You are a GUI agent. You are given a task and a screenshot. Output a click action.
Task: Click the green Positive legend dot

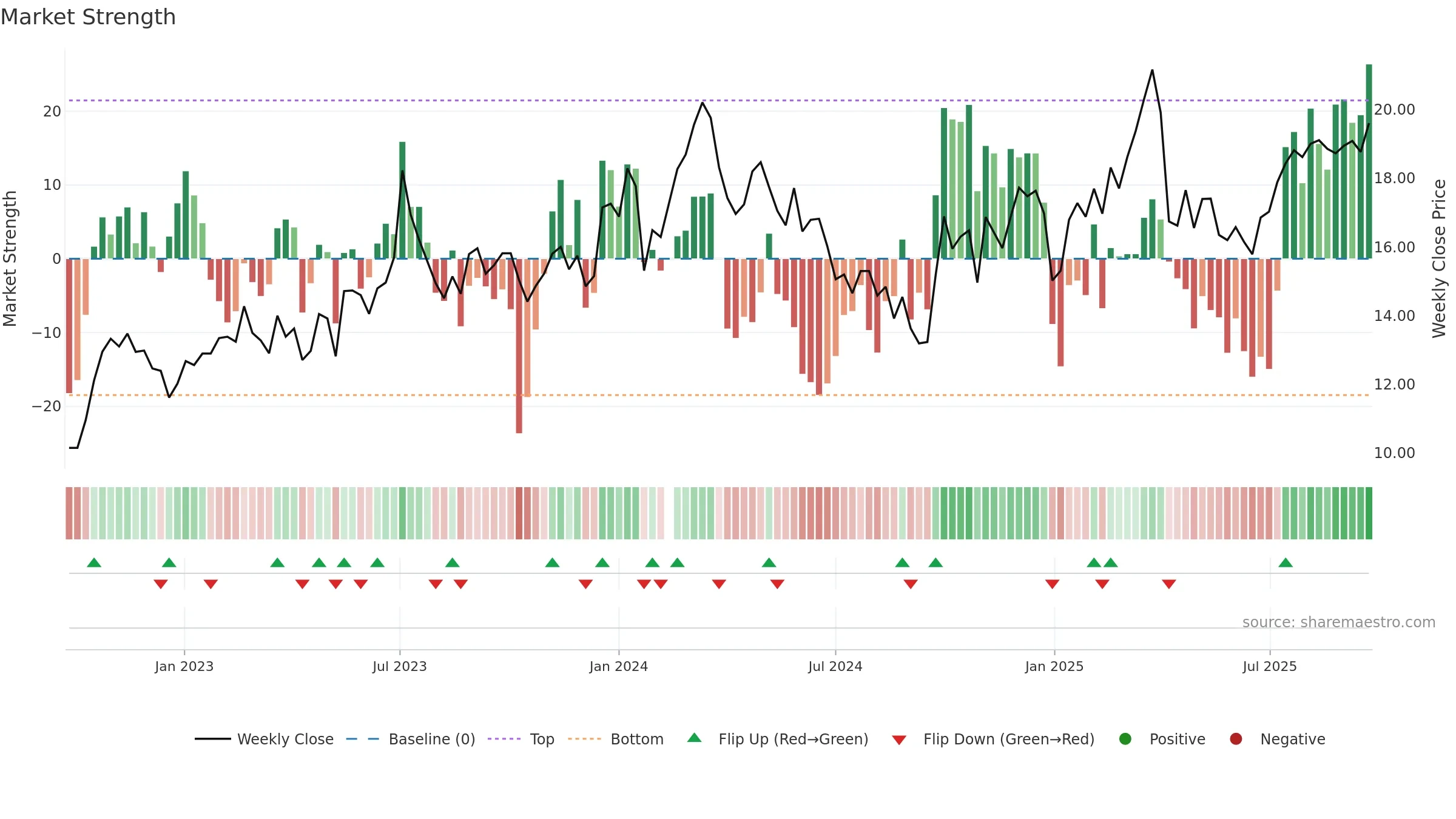(x=1125, y=739)
